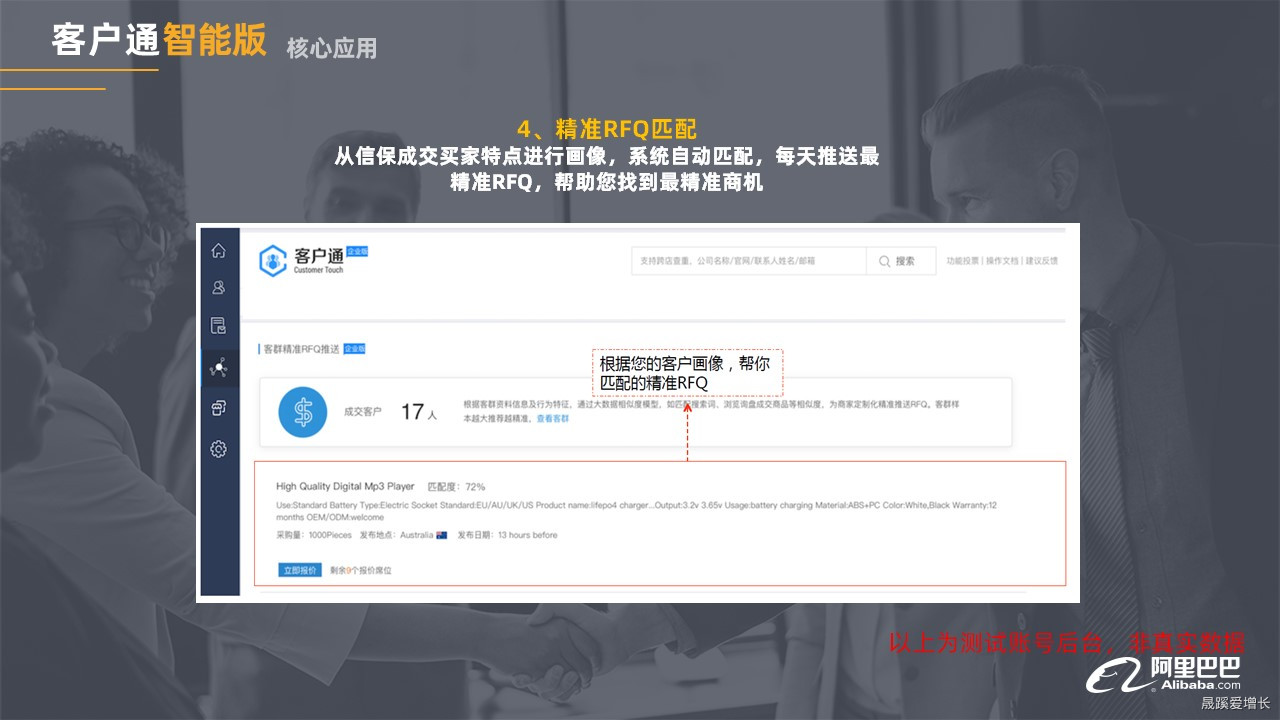This screenshot has width=1280, height=720.
Task: Open the customer person icon in the sidebar
Action: [218, 288]
